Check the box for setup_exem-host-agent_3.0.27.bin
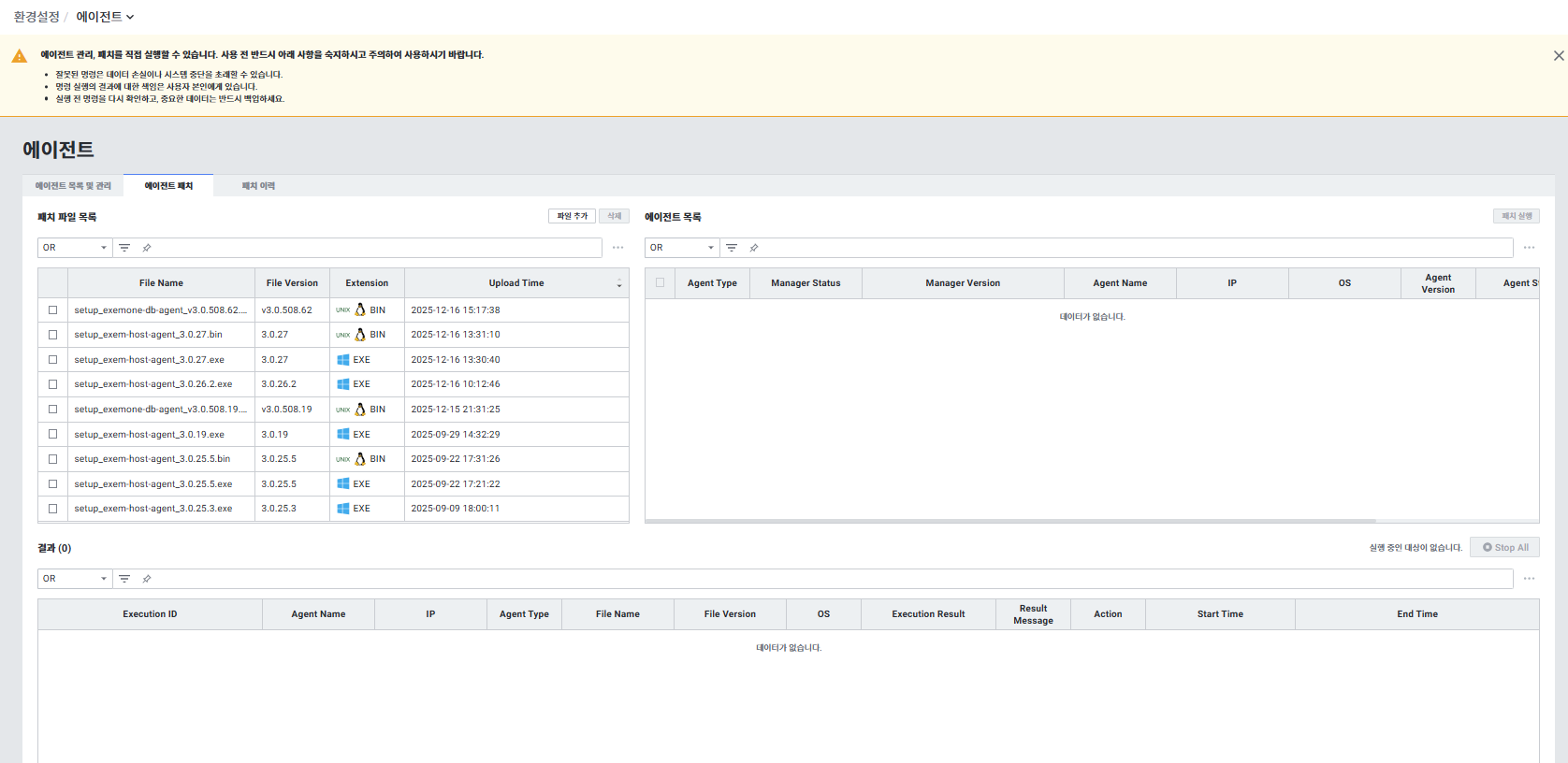Image resolution: width=1568 pixels, height=763 pixels. pos(52,335)
